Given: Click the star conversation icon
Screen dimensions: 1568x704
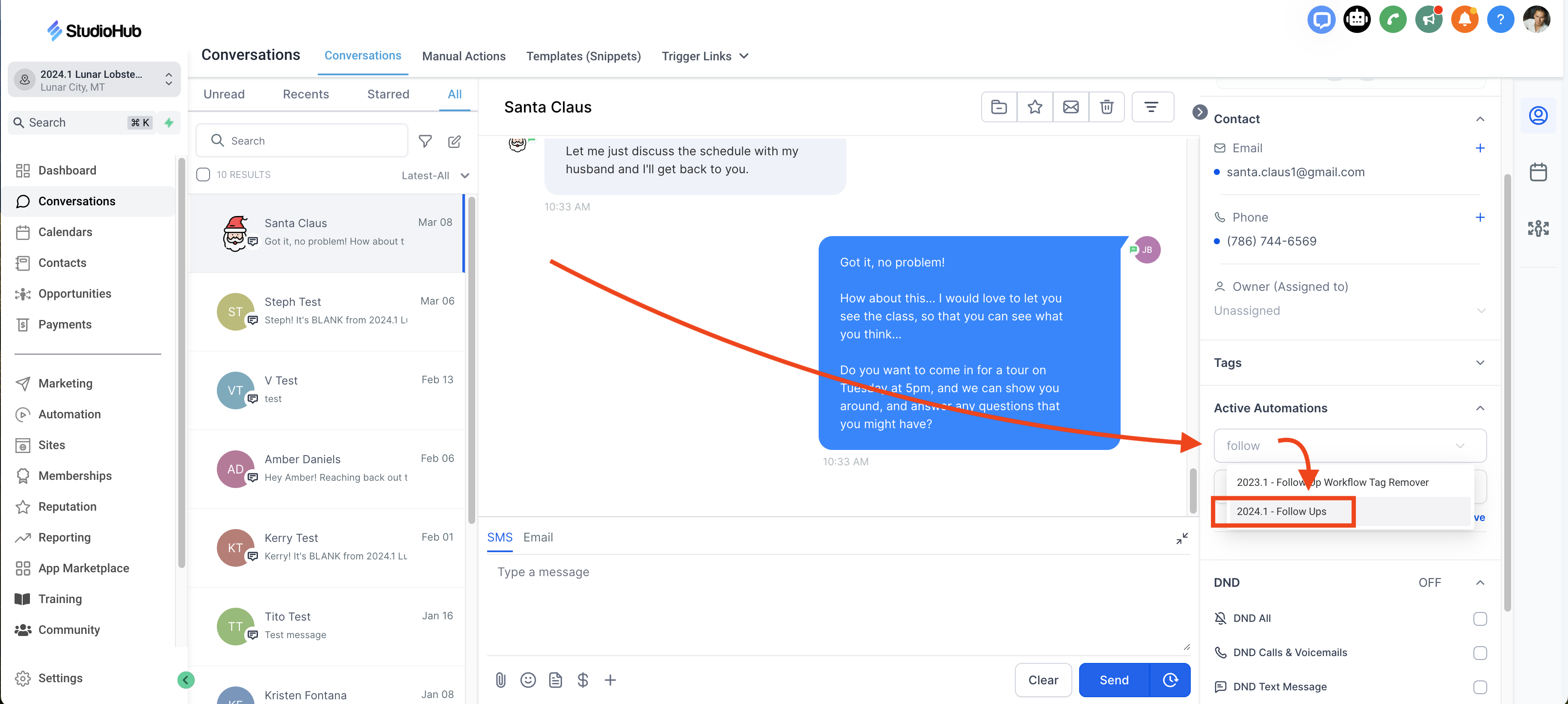Looking at the screenshot, I should [x=1034, y=107].
